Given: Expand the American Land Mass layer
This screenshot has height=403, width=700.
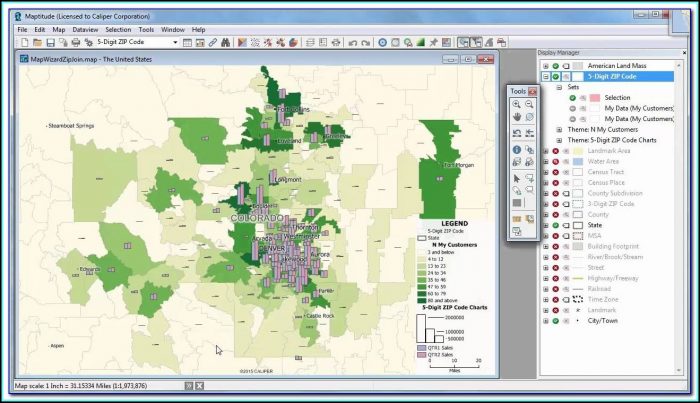Looking at the screenshot, I should click(546, 66).
